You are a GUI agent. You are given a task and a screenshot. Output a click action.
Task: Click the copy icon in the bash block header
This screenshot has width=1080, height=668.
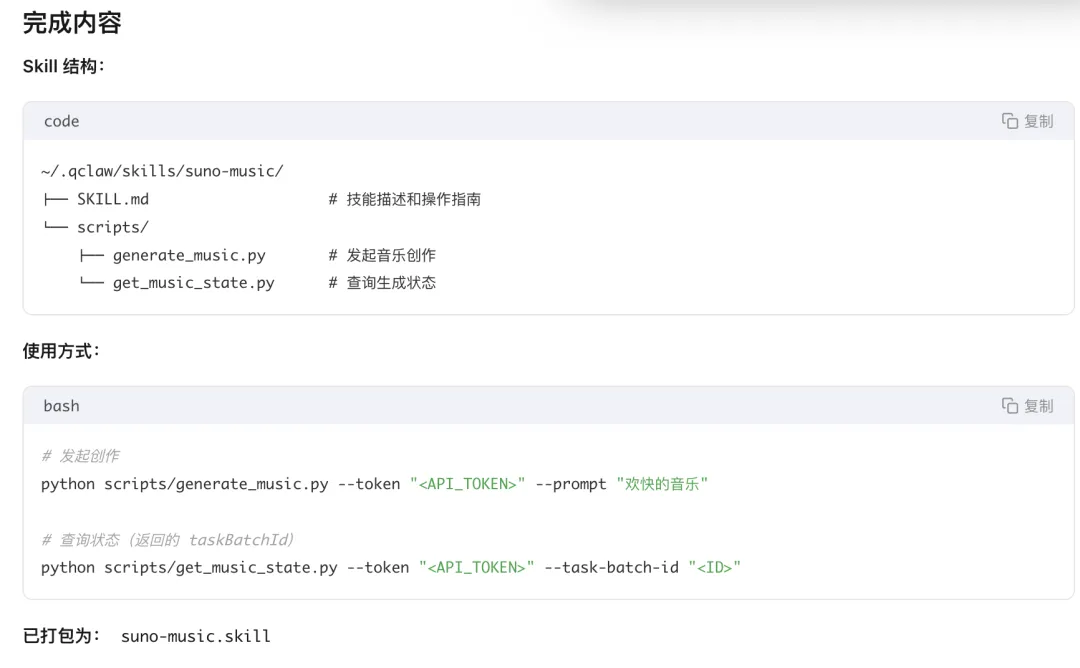pyautogui.click(x=1010, y=406)
